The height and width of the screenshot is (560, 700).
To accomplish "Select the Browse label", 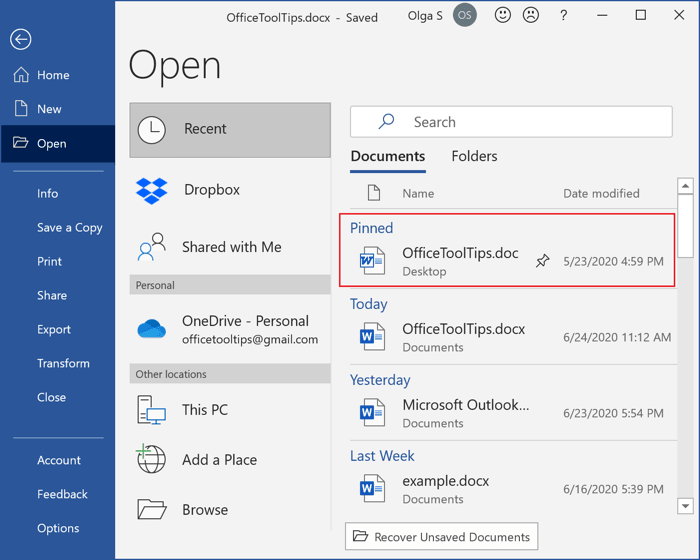I will click(x=205, y=510).
